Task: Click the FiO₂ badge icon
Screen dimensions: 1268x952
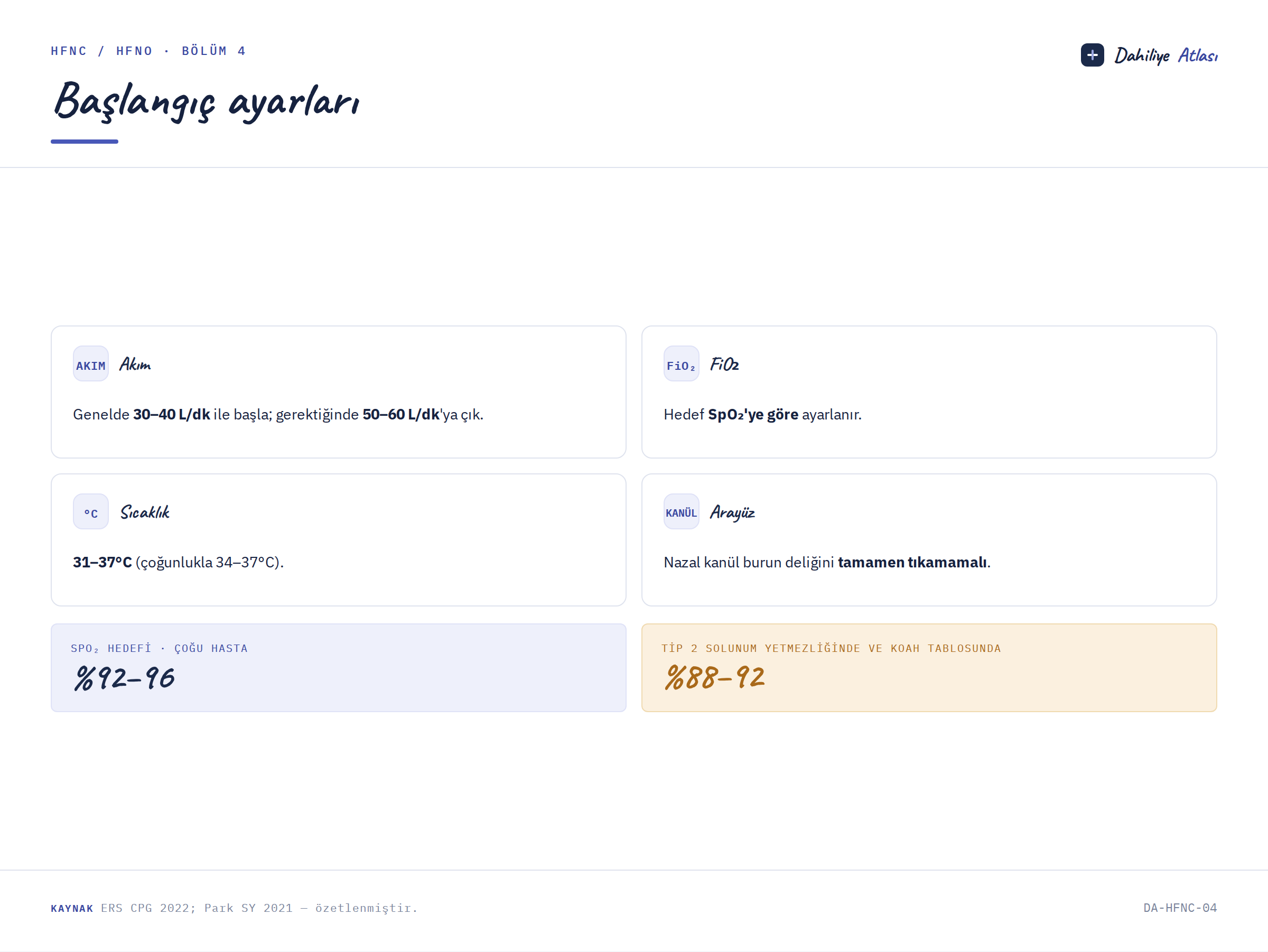Action: coord(681,363)
